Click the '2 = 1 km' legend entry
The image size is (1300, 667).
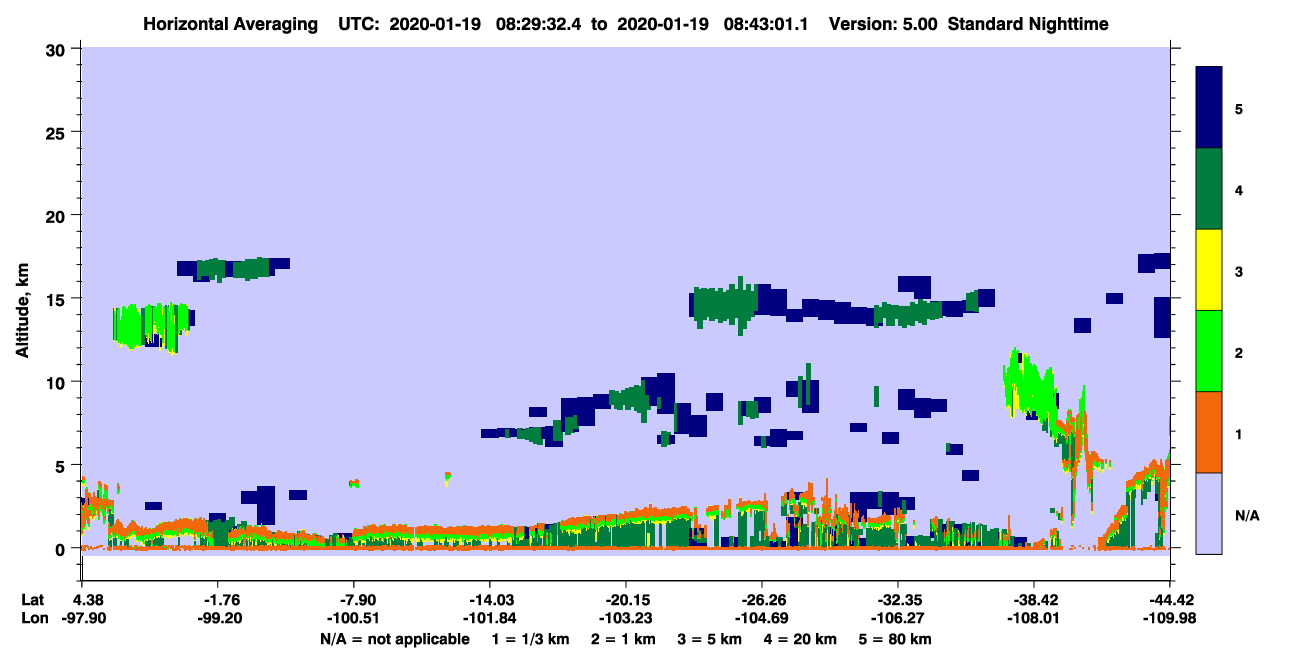point(623,639)
